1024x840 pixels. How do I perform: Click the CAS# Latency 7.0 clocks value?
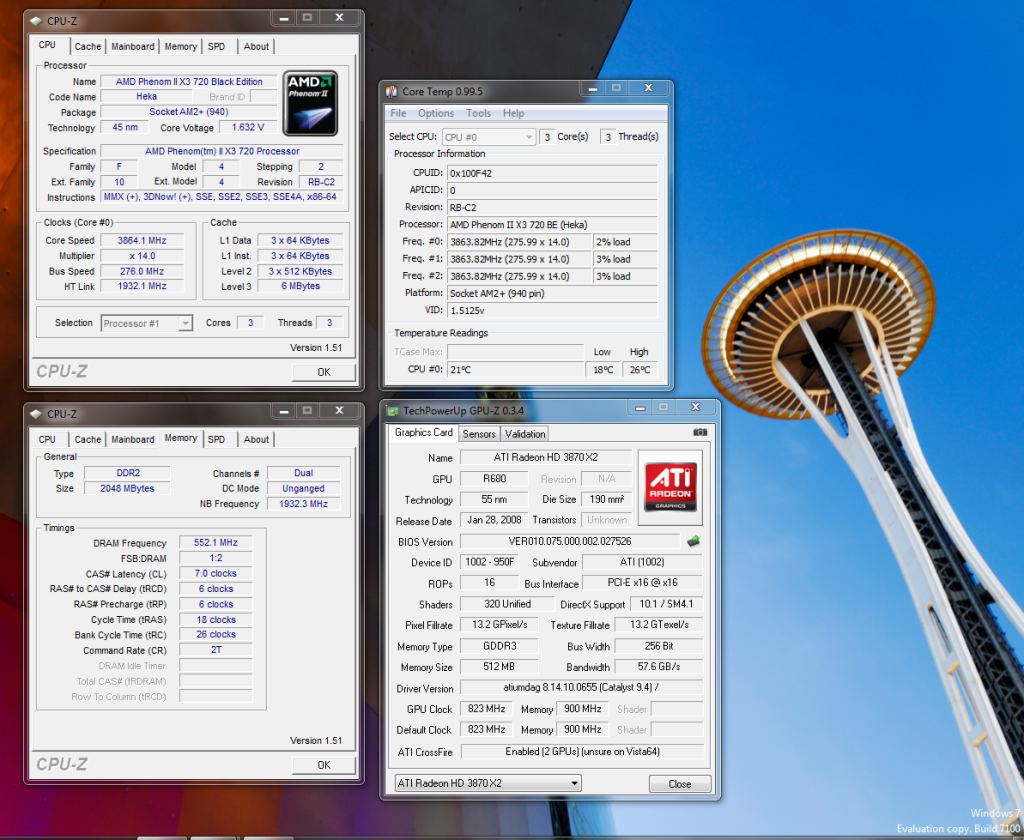pyautogui.click(x=216, y=573)
